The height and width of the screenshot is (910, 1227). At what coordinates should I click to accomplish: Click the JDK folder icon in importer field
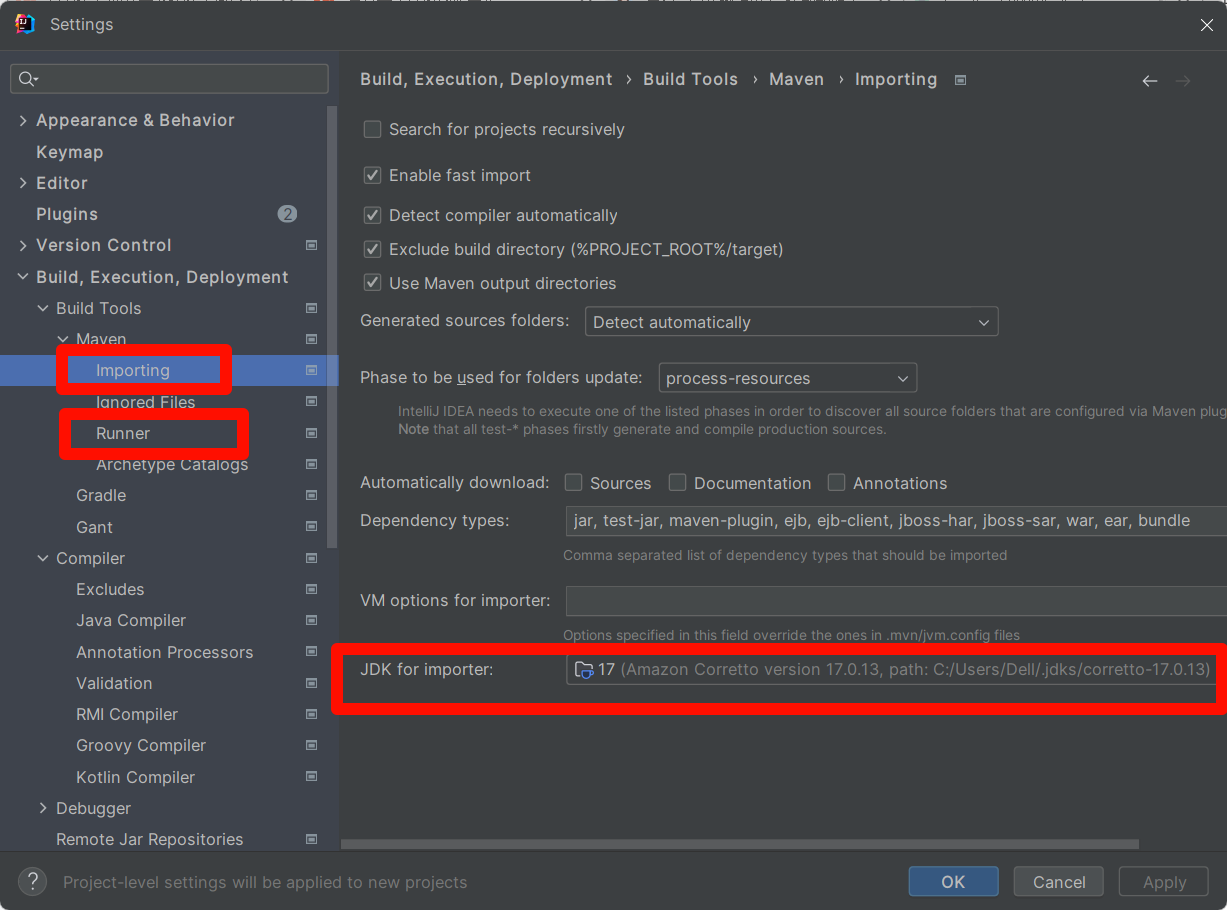(x=584, y=669)
